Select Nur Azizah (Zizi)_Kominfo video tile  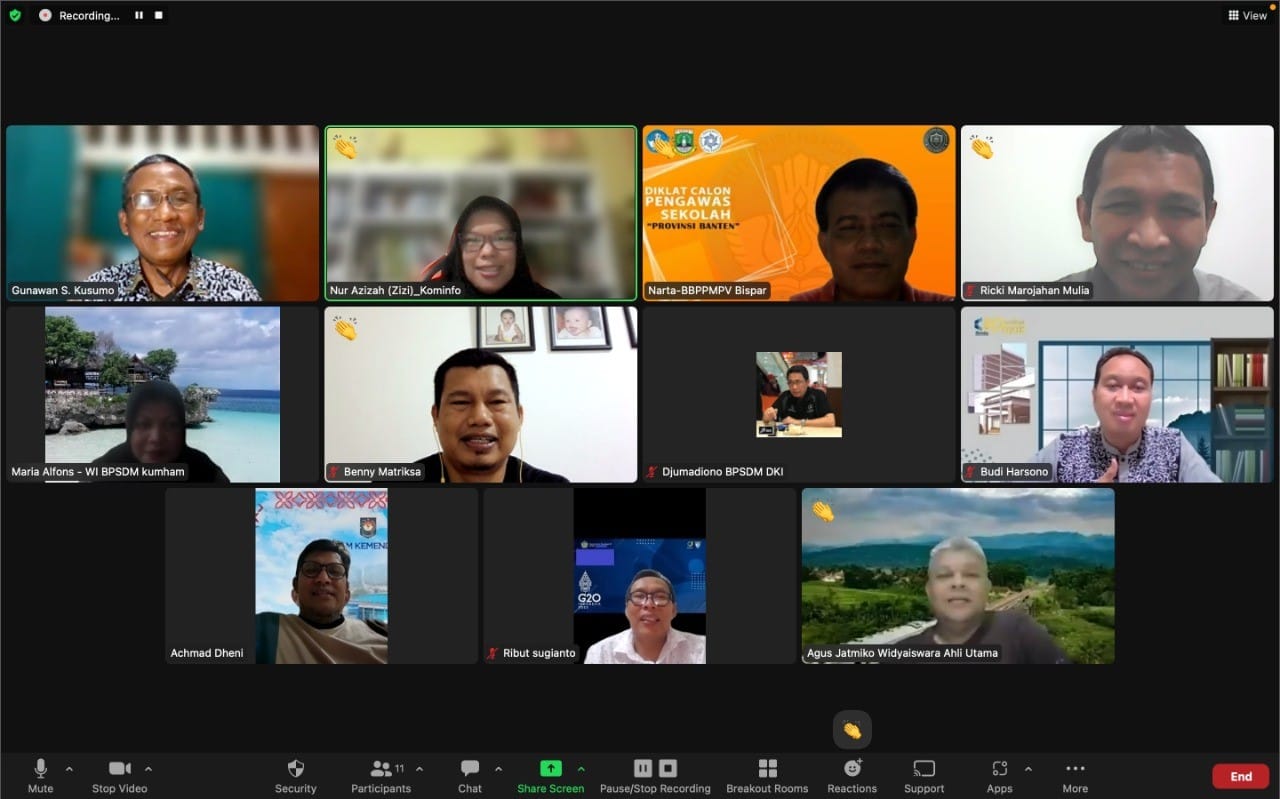481,213
